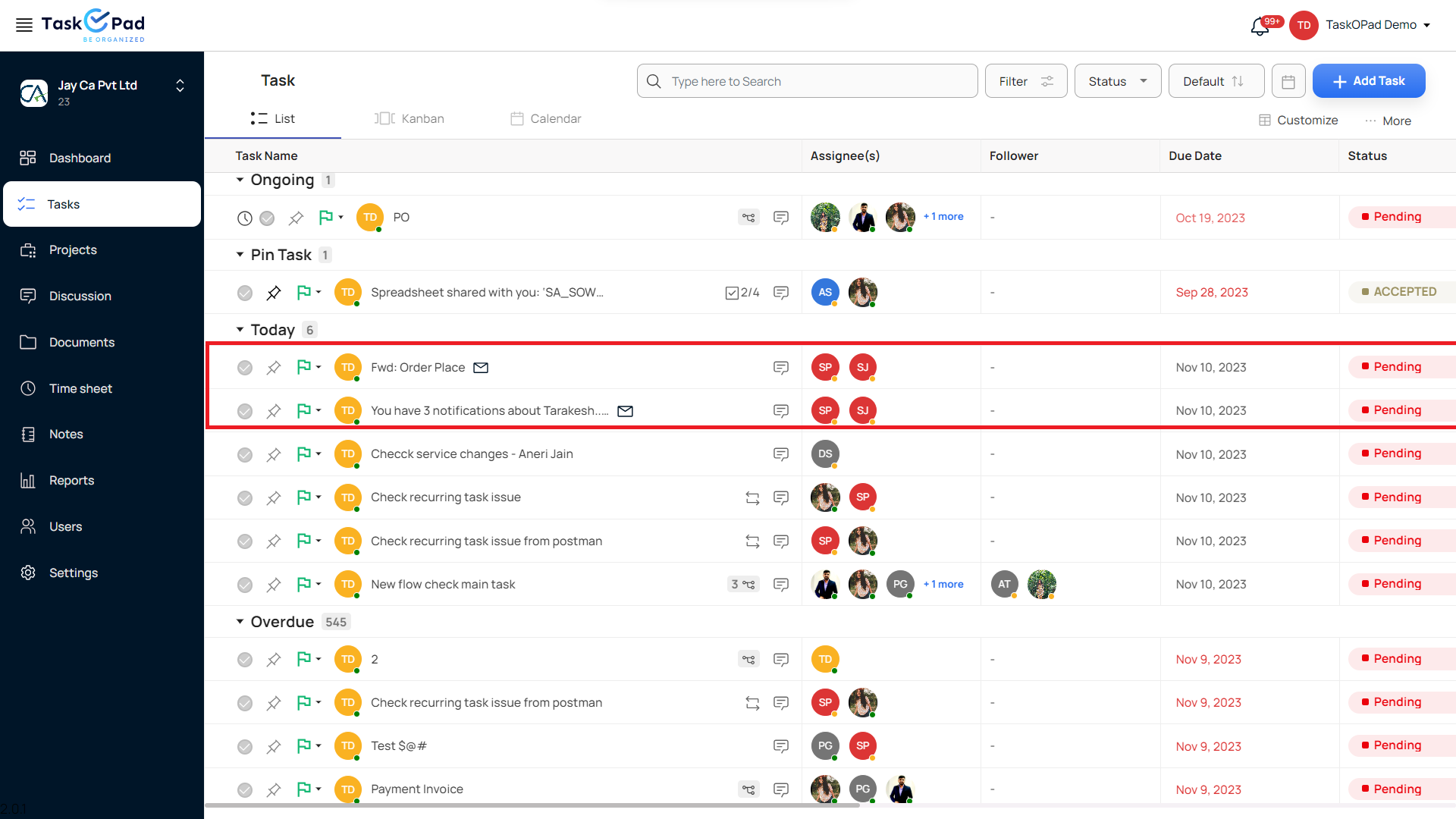Viewport: 1456px width, 819px height.
Task: Click the notification bell icon
Action: pyautogui.click(x=1260, y=27)
